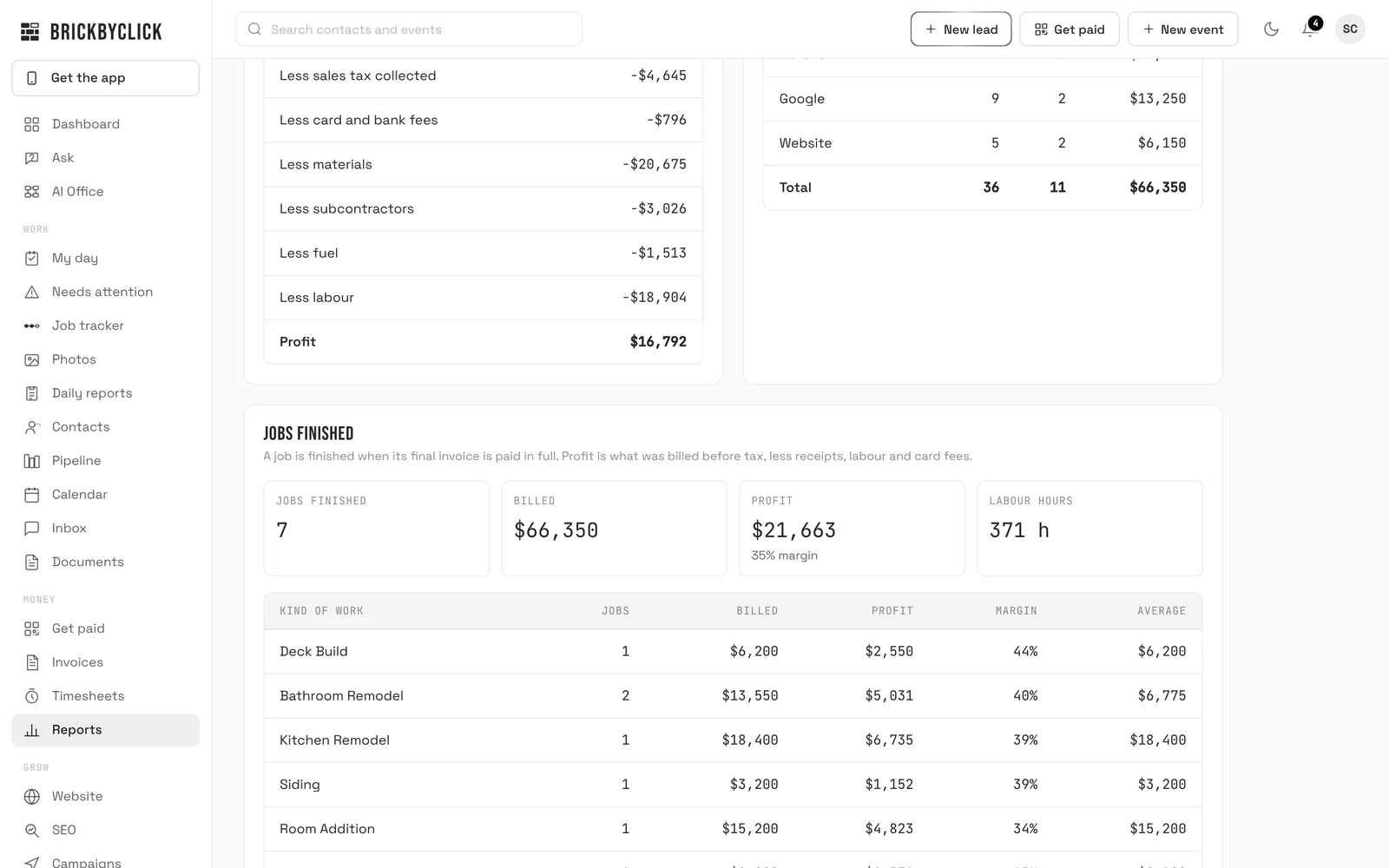This screenshot has height=868, width=1389.
Task: Select Reports in the sidebar
Action: pyautogui.click(x=105, y=730)
